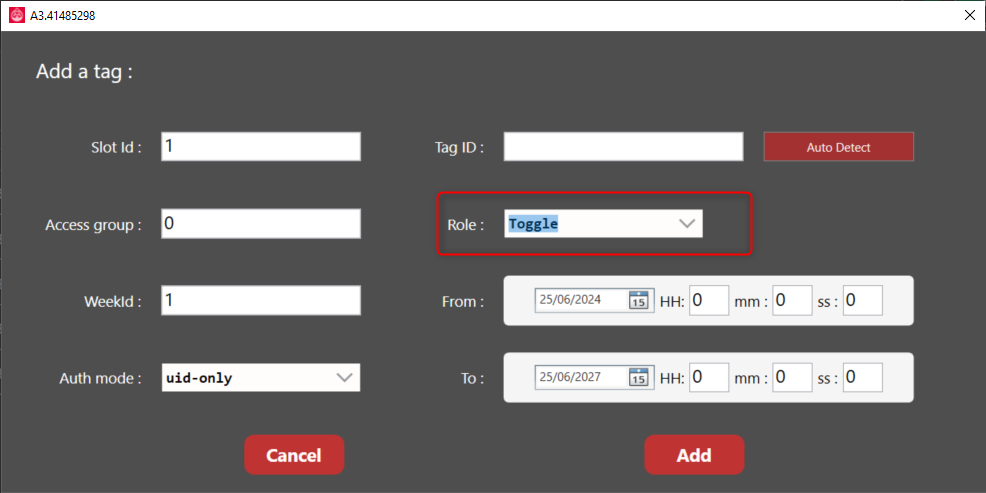The width and height of the screenshot is (986, 493).
Task: Open the To date calendar picker icon
Action: (x=638, y=377)
